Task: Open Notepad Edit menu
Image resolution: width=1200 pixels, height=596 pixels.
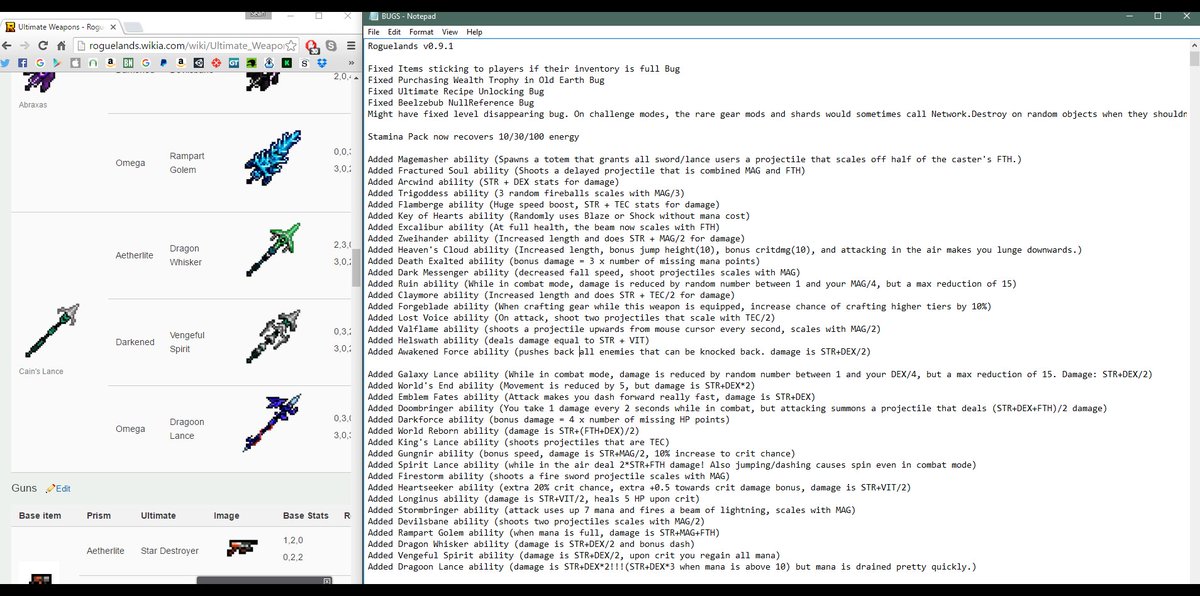Action: point(395,32)
